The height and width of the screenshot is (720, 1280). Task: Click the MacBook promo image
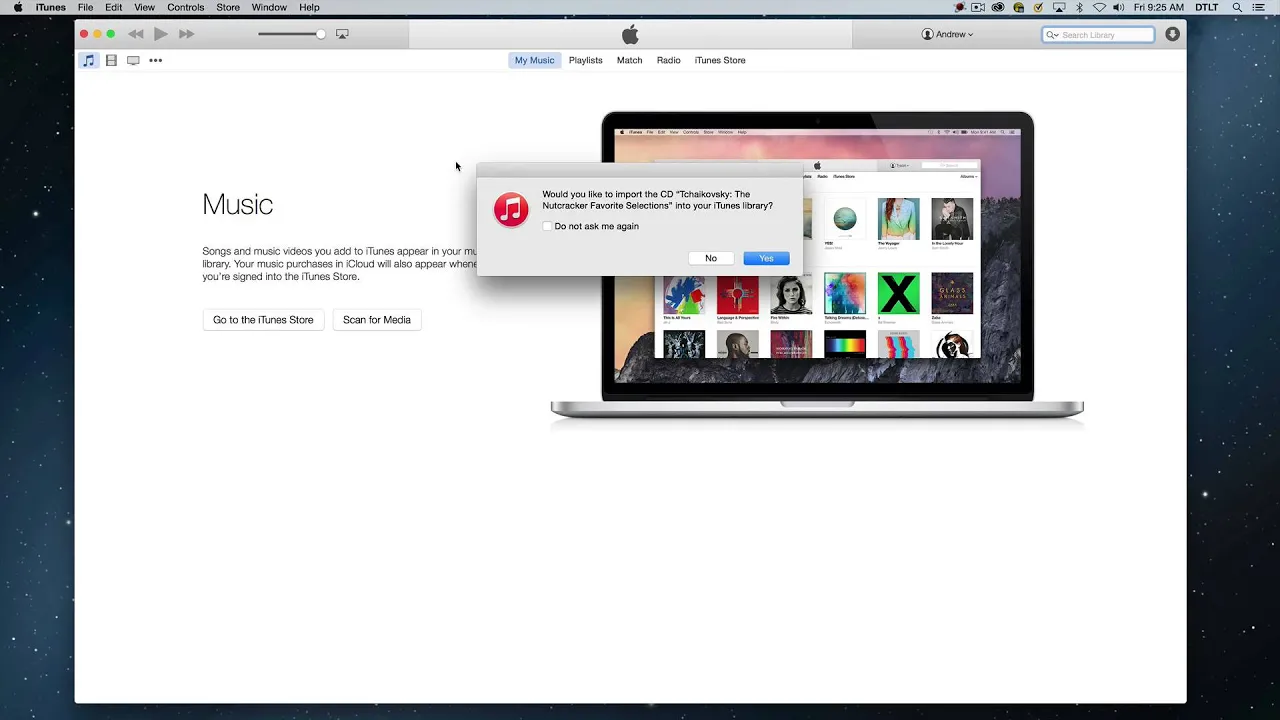[817, 265]
